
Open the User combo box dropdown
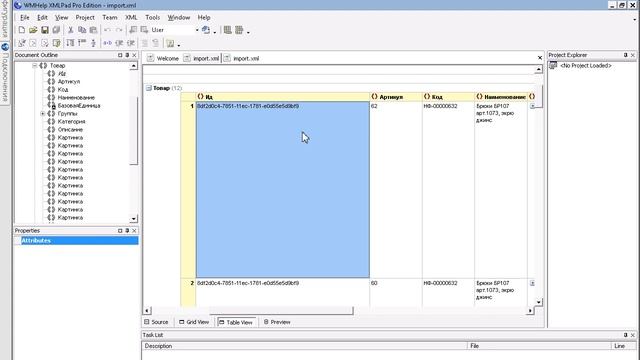pos(197,30)
